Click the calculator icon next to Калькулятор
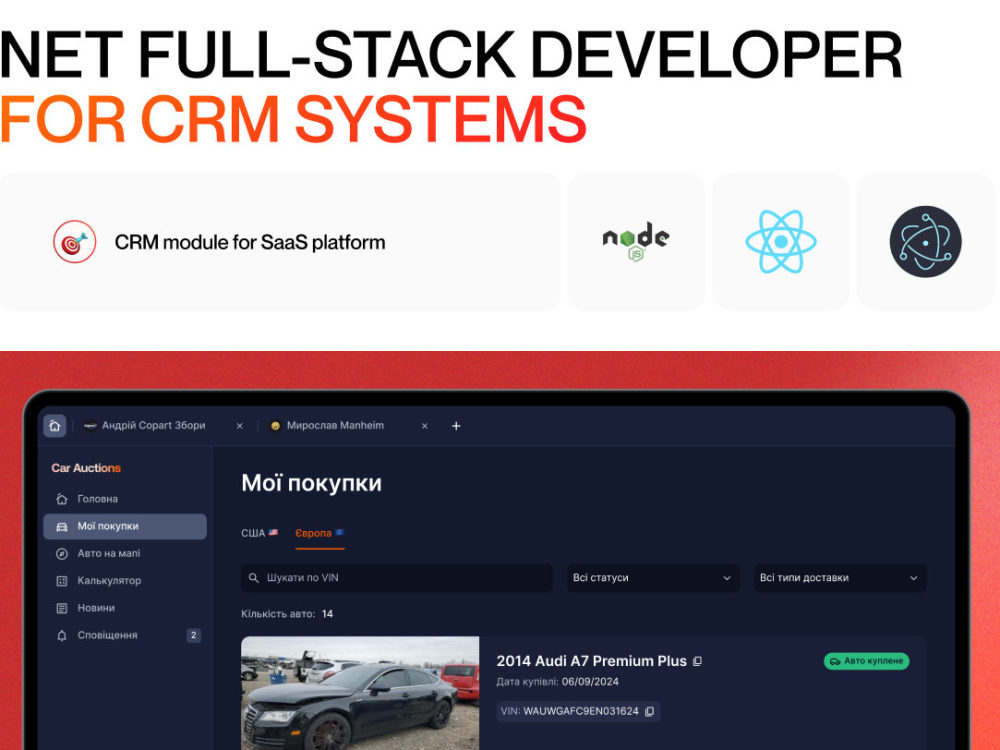The width and height of the screenshot is (1000, 750). 62,581
